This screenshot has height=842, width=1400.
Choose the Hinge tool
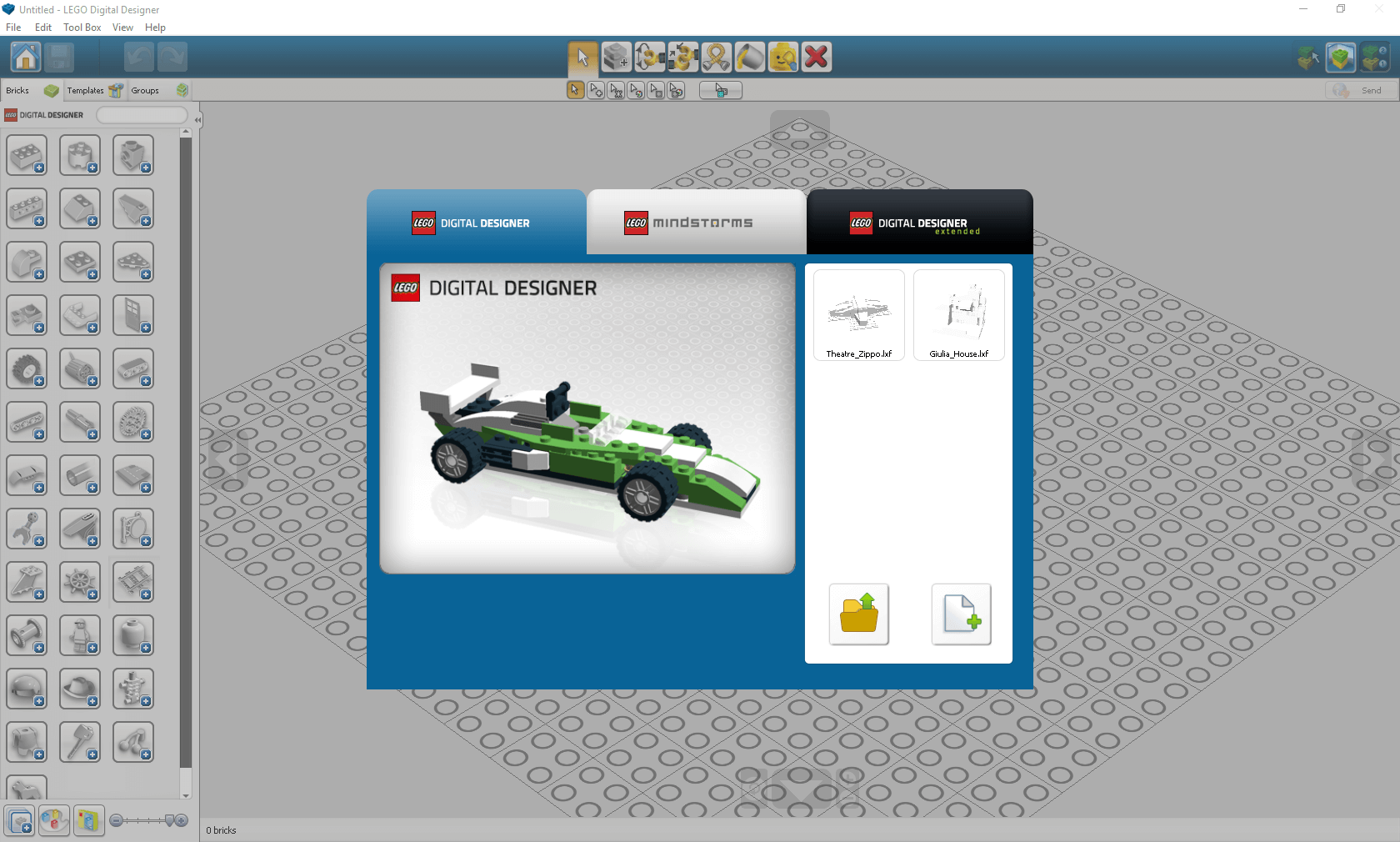click(649, 57)
